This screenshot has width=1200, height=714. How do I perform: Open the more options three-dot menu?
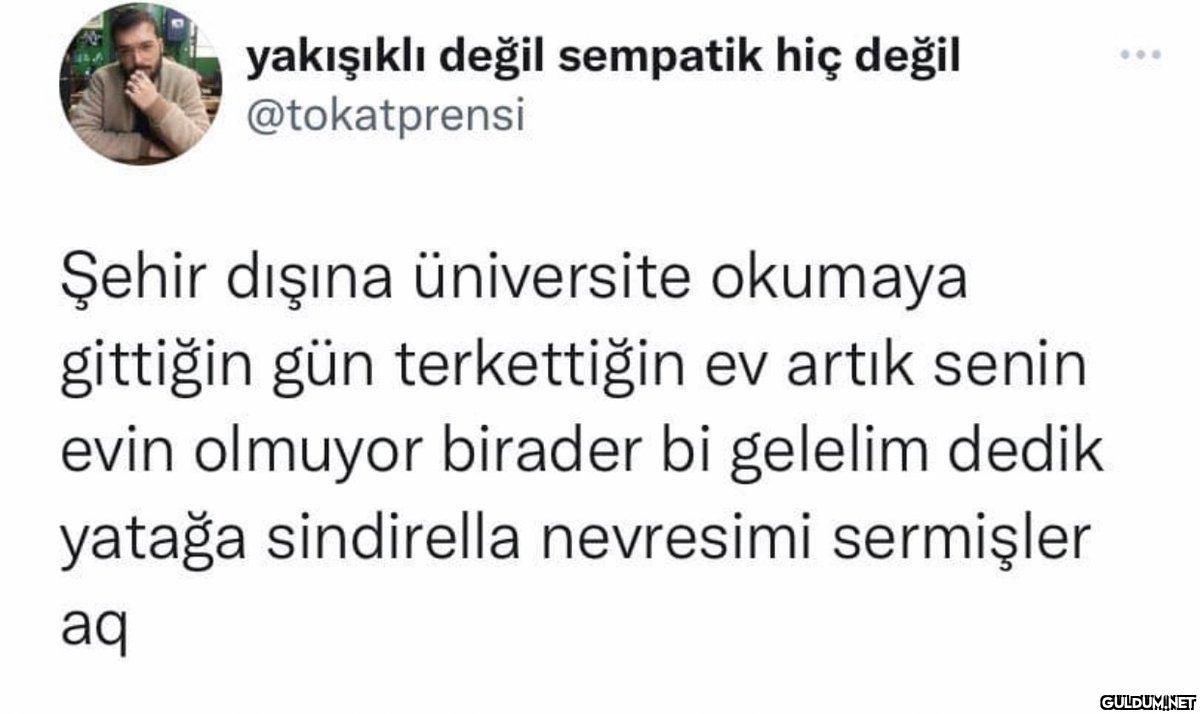[x=1140, y=56]
